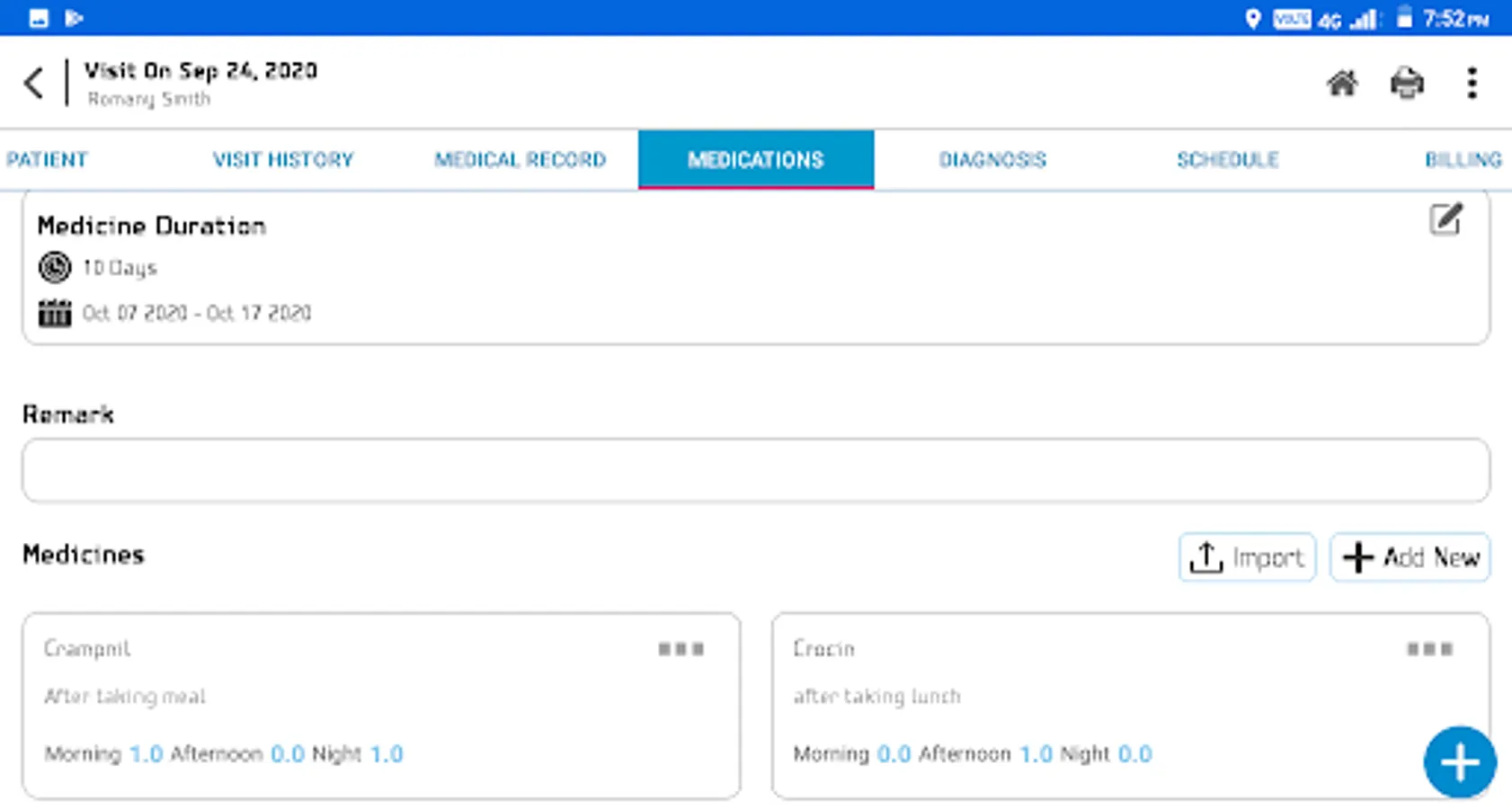Screen dimensions: 1512x809
Task: Open the Crocin medicine card
Action: [1130, 706]
